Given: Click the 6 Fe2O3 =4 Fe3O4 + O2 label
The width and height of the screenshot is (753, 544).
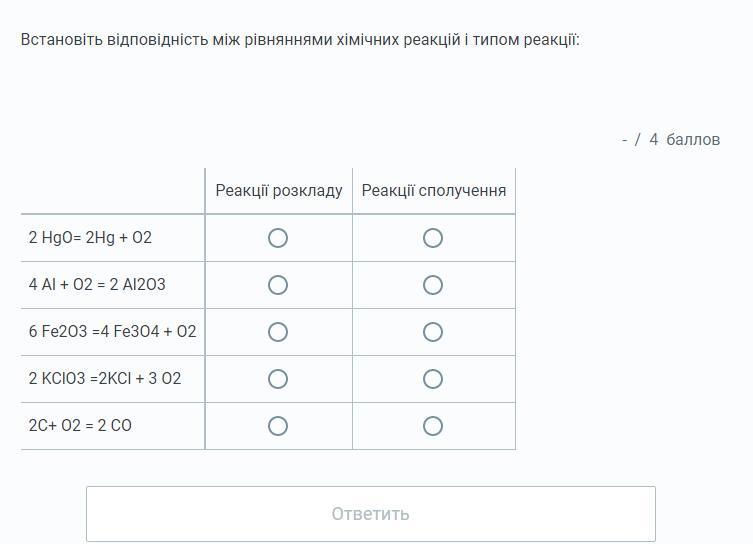Looking at the screenshot, I should coord(112,331).
